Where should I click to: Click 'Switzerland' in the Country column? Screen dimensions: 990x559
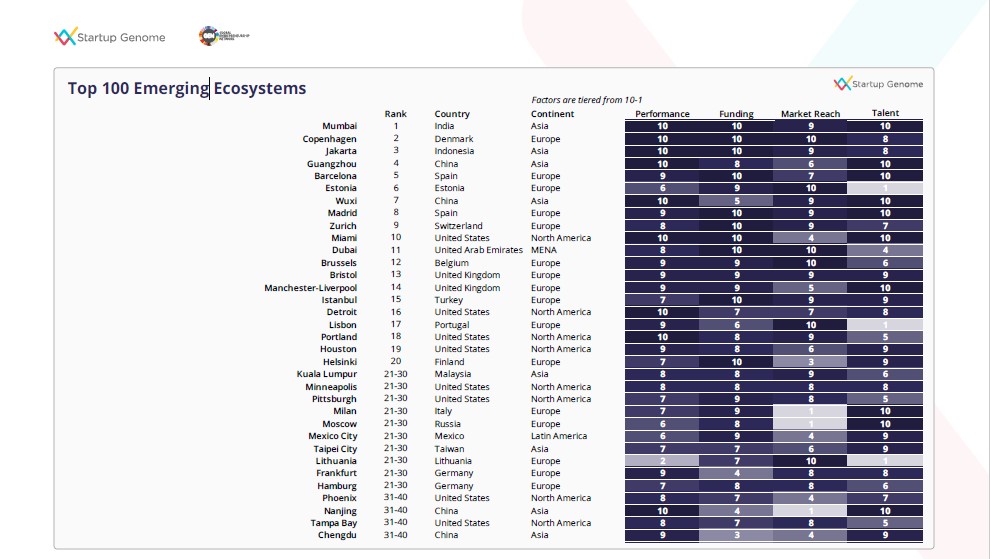pyautogui.click(x=458, y=225)
